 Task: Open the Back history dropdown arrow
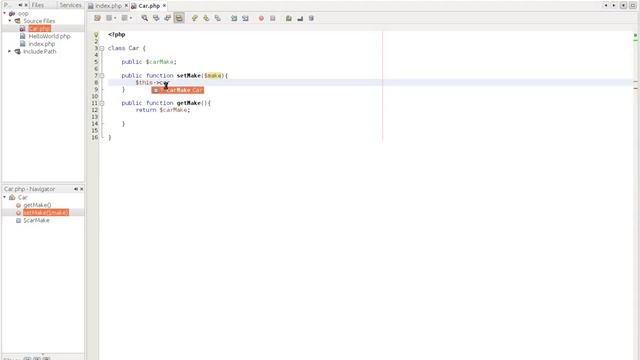tap(115, 18)
